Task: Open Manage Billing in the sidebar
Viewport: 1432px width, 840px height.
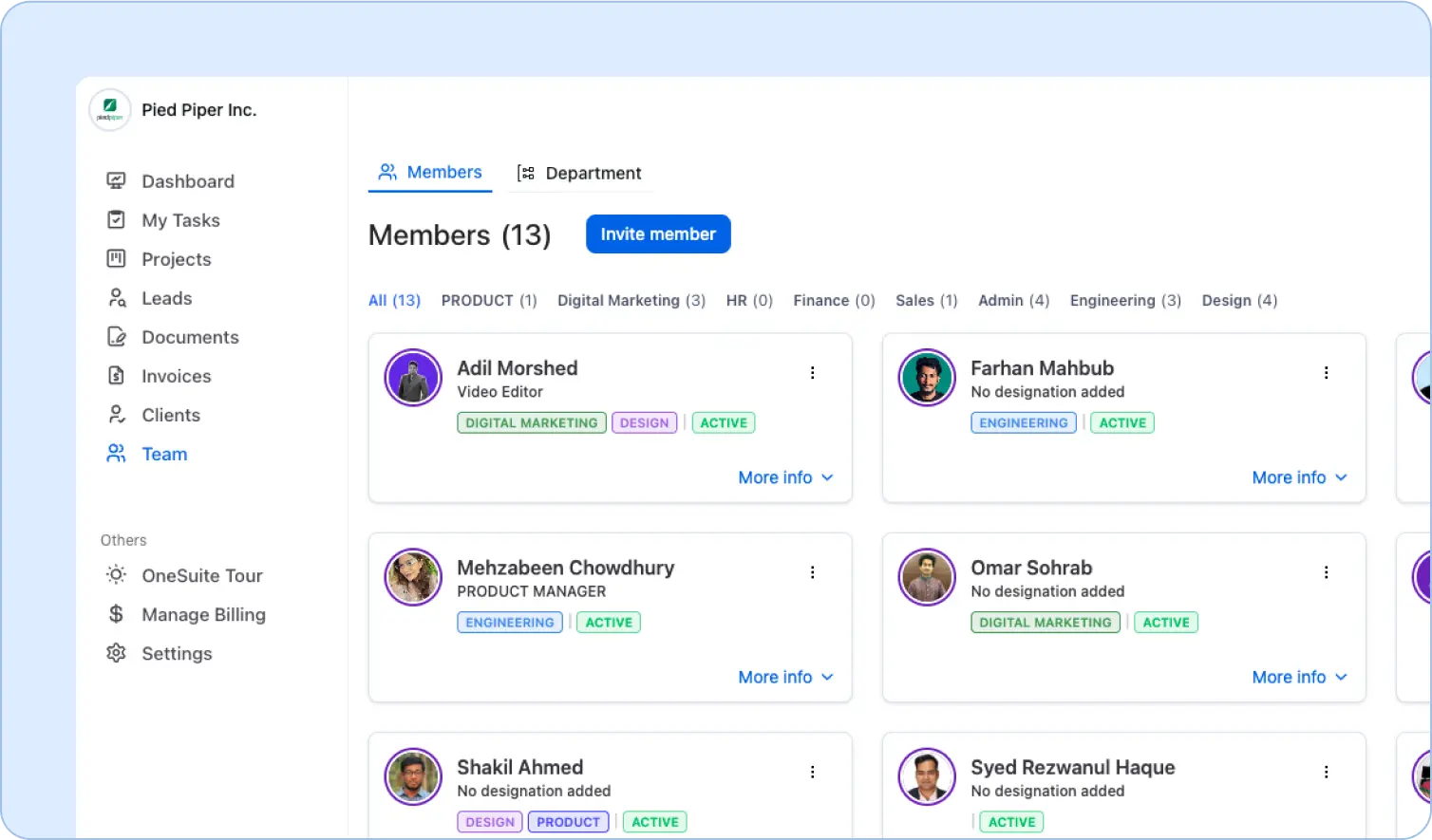Action: point(203,614)
